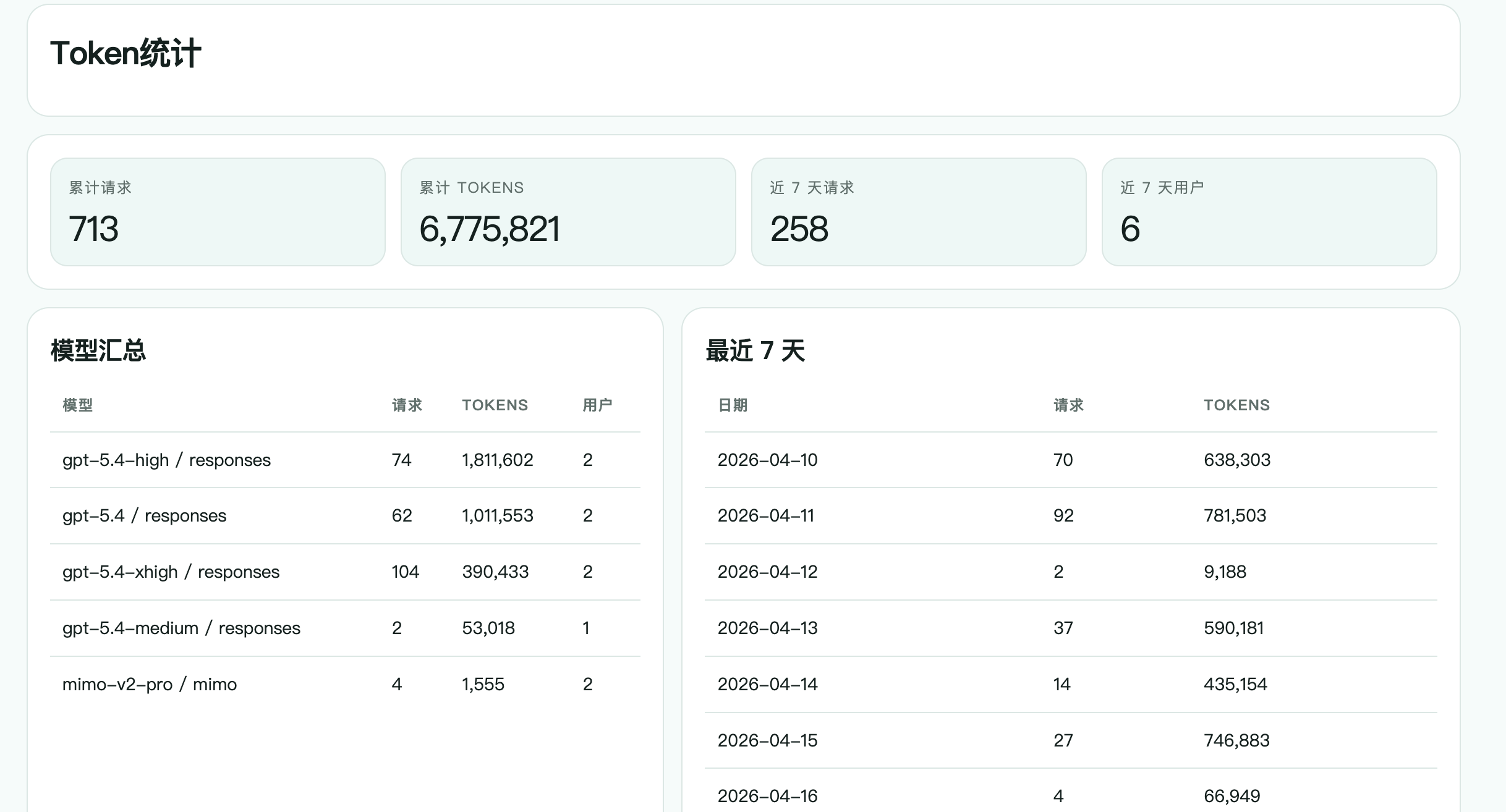Click token count 746,883
Image resolution: width=1506 pixels, height=812 pixels.
click(1236, 741)
